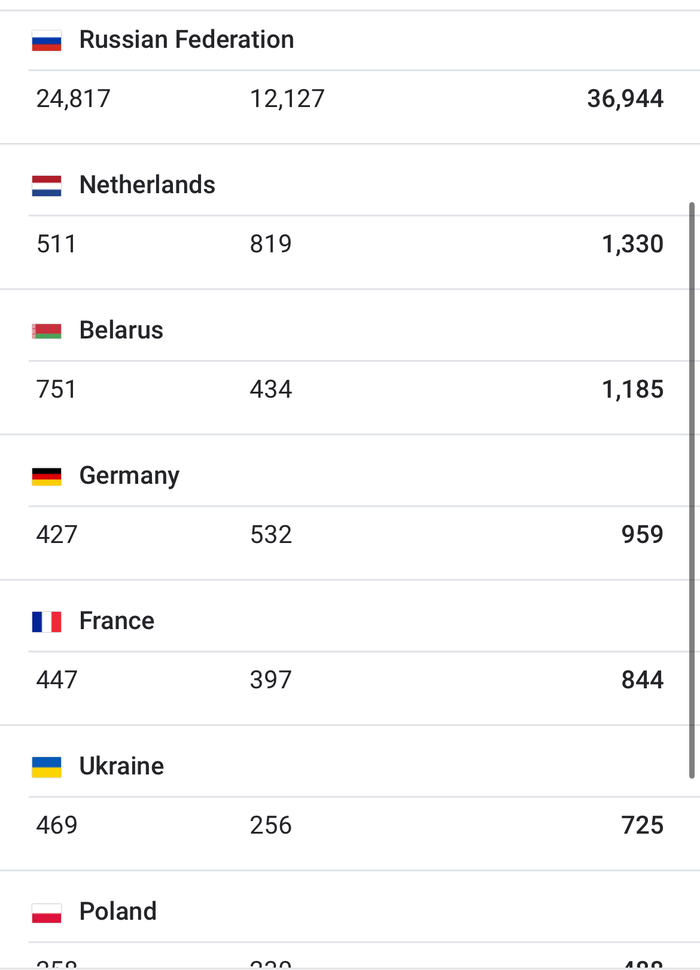Open the Netherlands country name
The height and width of the screenshot is (970, 700).
[x=147, y=185]
